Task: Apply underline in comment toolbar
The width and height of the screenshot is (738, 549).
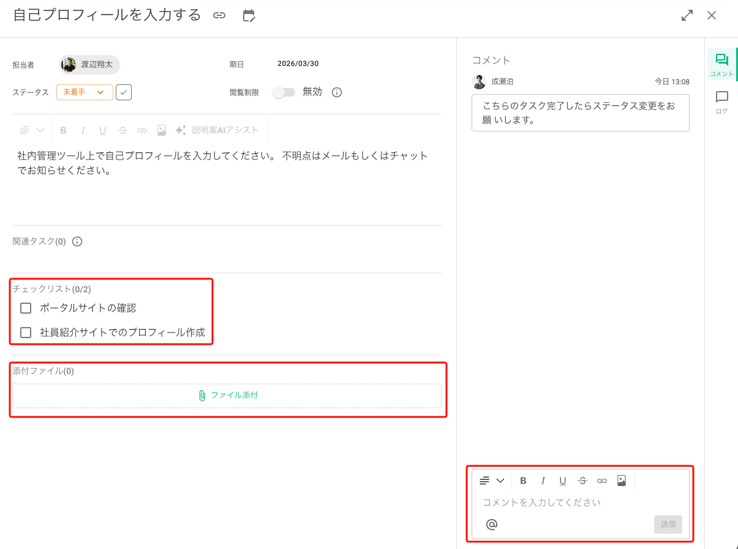Action: coord(562,481)
